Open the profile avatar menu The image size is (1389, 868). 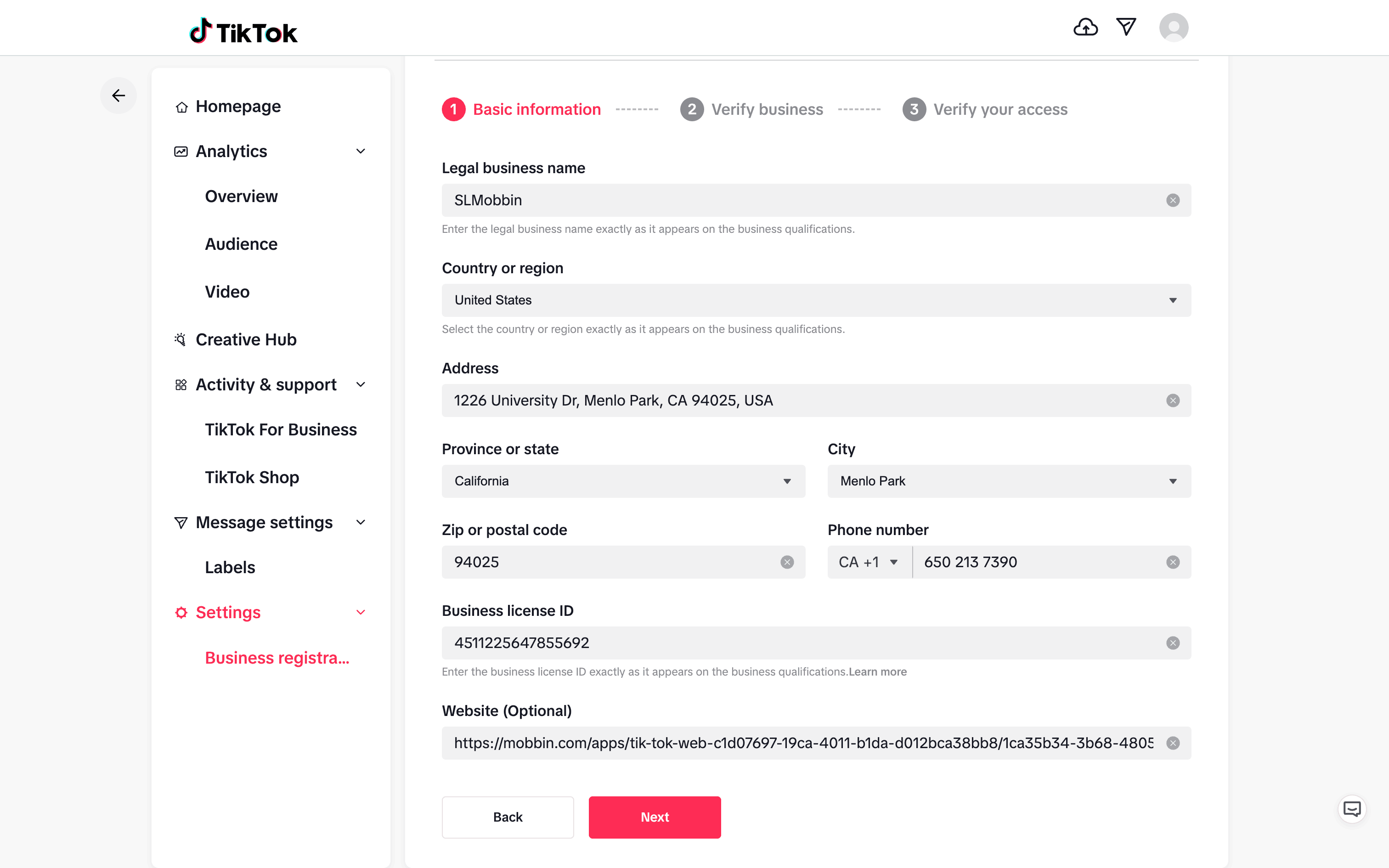1173,27
